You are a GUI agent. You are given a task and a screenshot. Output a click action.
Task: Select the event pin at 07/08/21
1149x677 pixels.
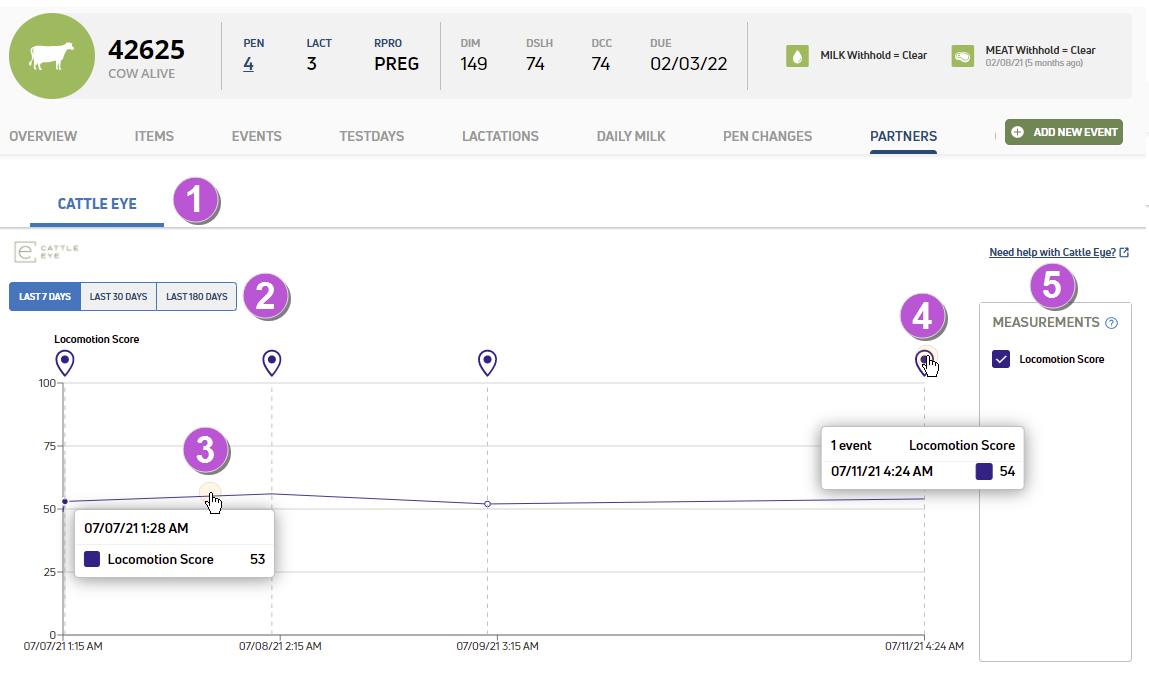tap(272, 362)
